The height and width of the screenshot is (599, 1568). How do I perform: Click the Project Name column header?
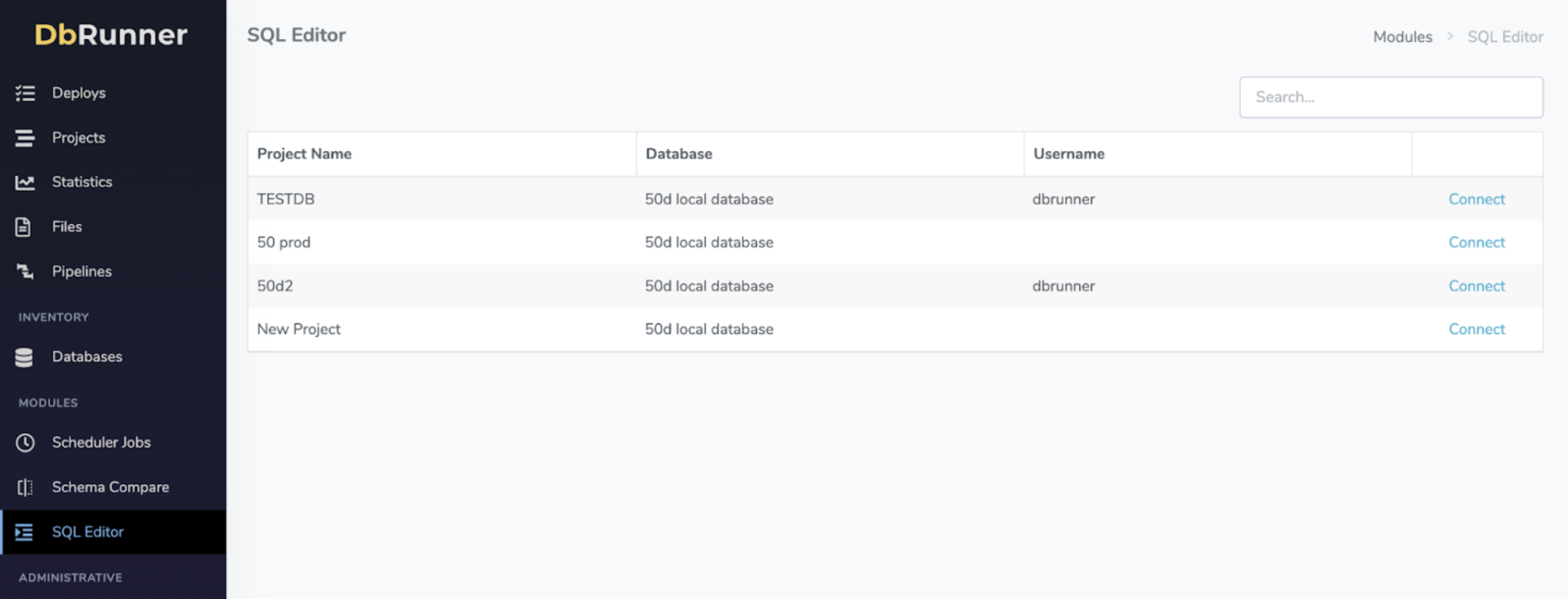click(304, 154)
